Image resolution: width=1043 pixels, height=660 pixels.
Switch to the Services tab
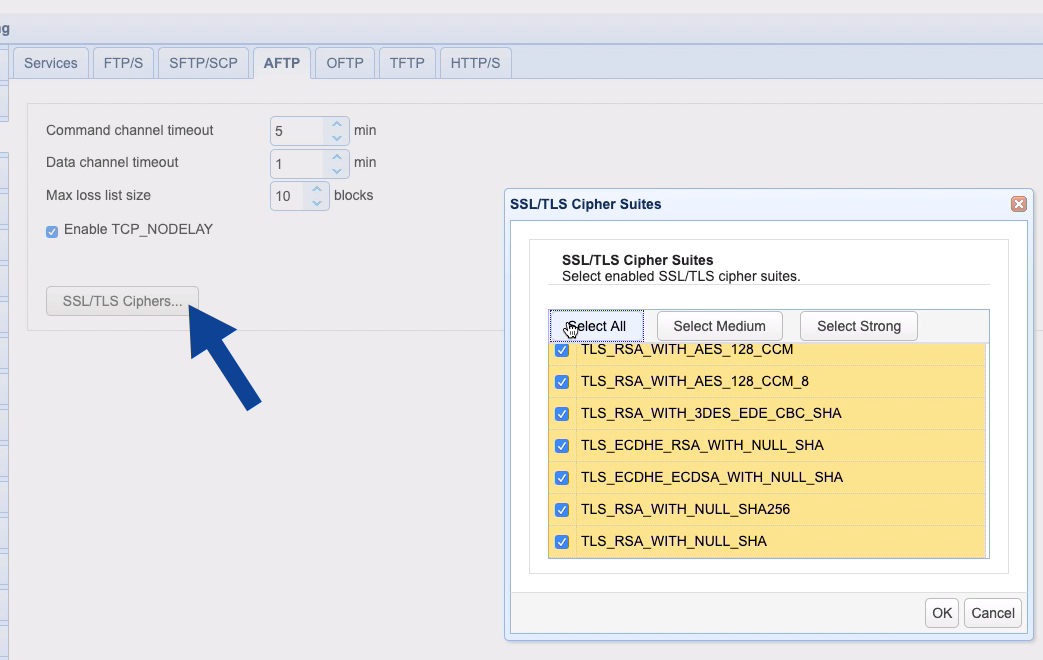click(x=51, y=62)
